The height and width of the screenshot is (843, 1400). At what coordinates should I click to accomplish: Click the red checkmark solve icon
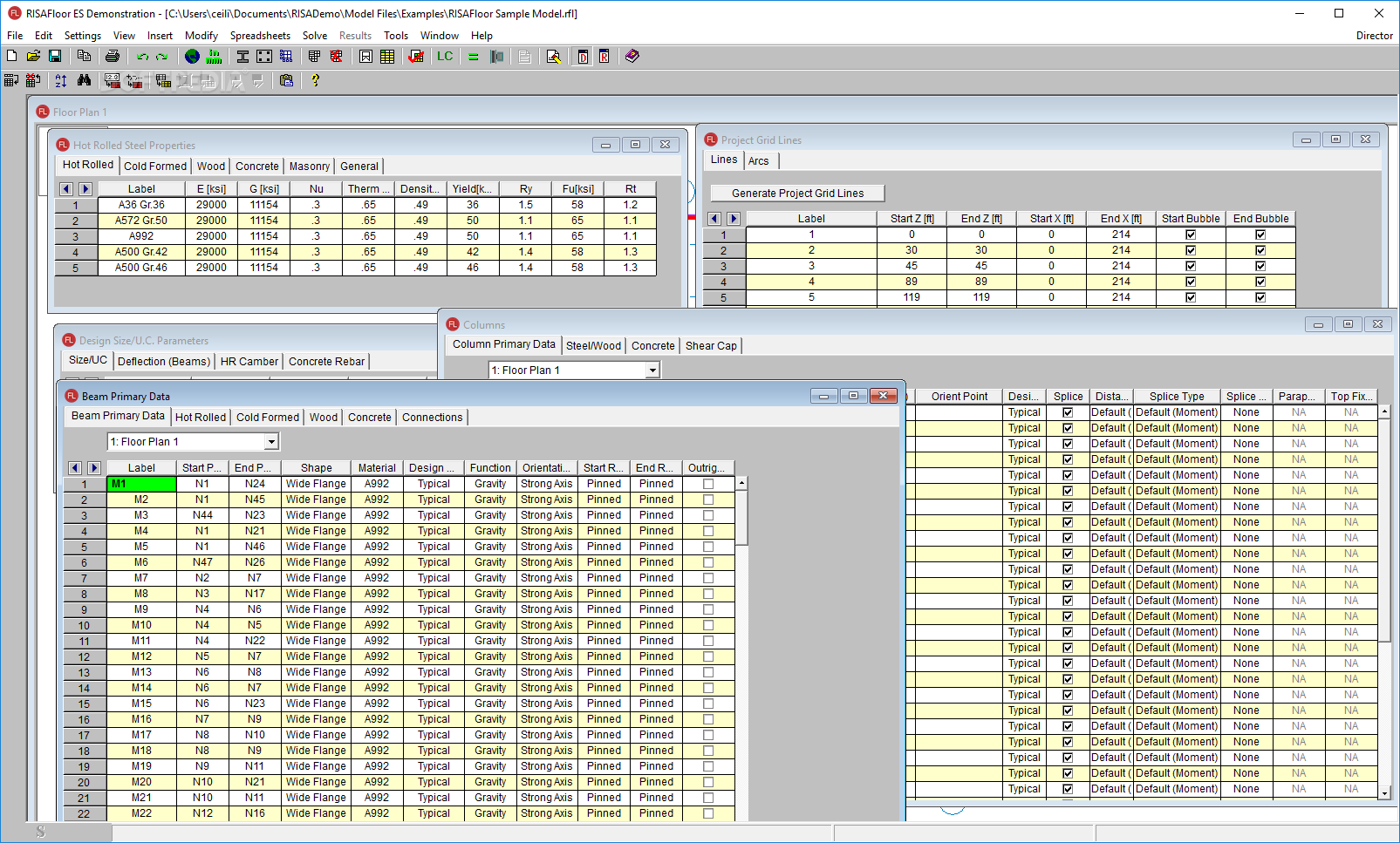[x=416, y=56]
